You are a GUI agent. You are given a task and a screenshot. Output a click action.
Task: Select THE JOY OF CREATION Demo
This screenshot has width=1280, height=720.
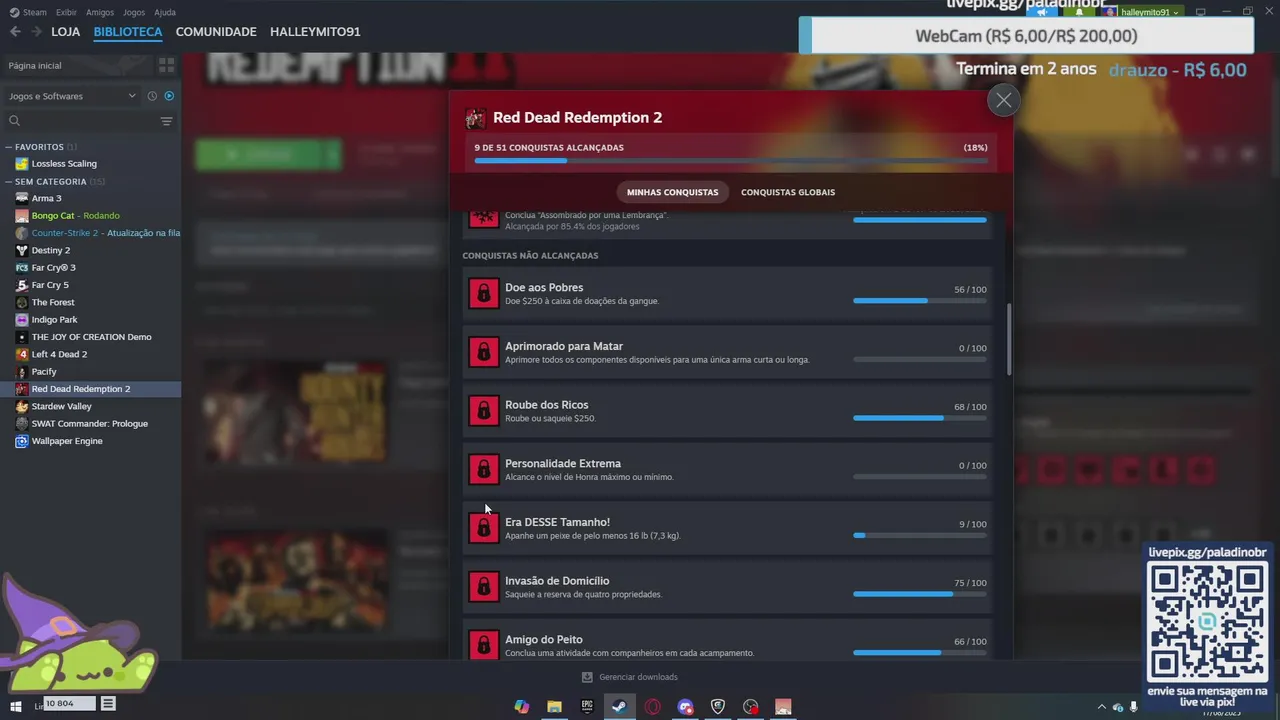91,337
